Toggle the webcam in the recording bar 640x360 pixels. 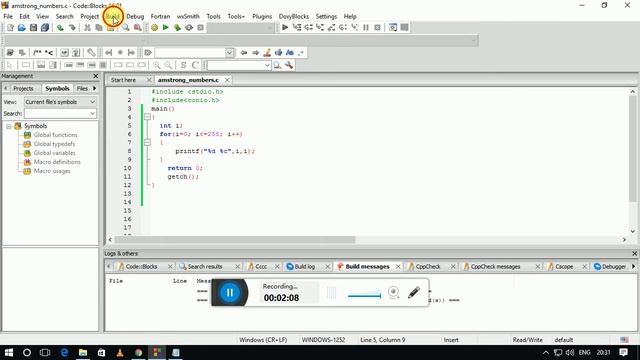coord(393,292)
